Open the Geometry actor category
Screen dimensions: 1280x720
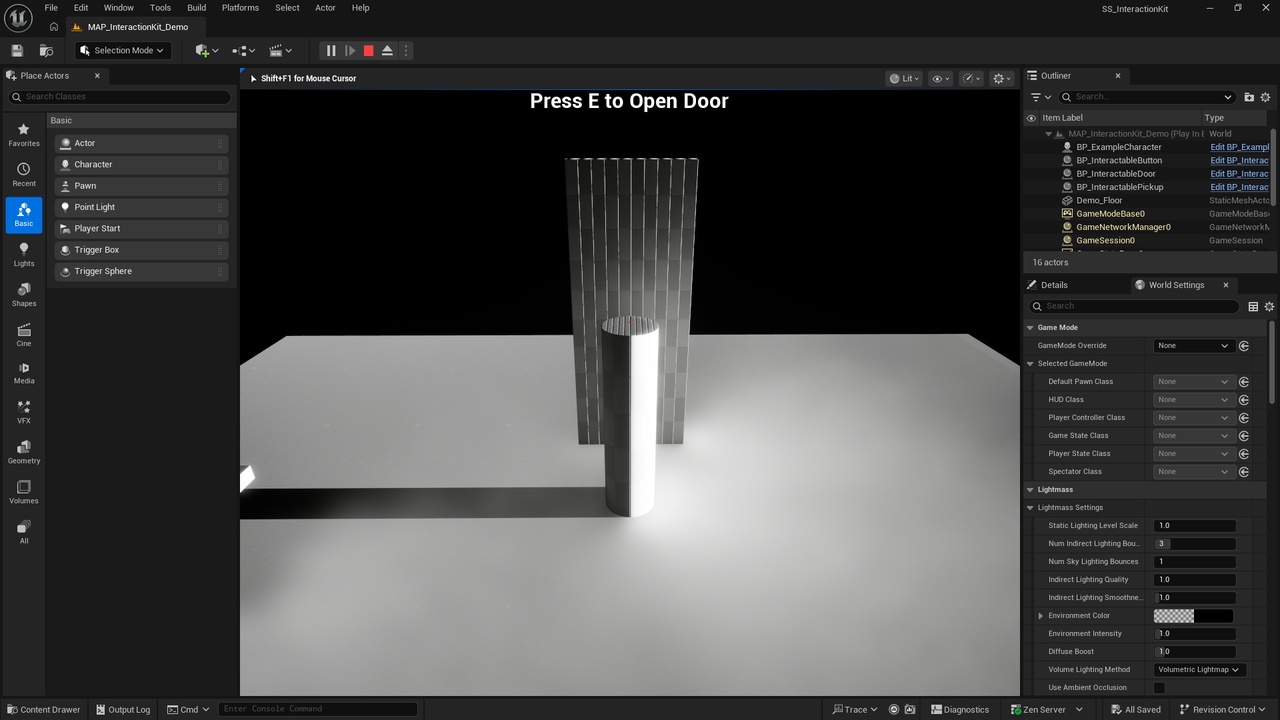(x=24, y=452)
